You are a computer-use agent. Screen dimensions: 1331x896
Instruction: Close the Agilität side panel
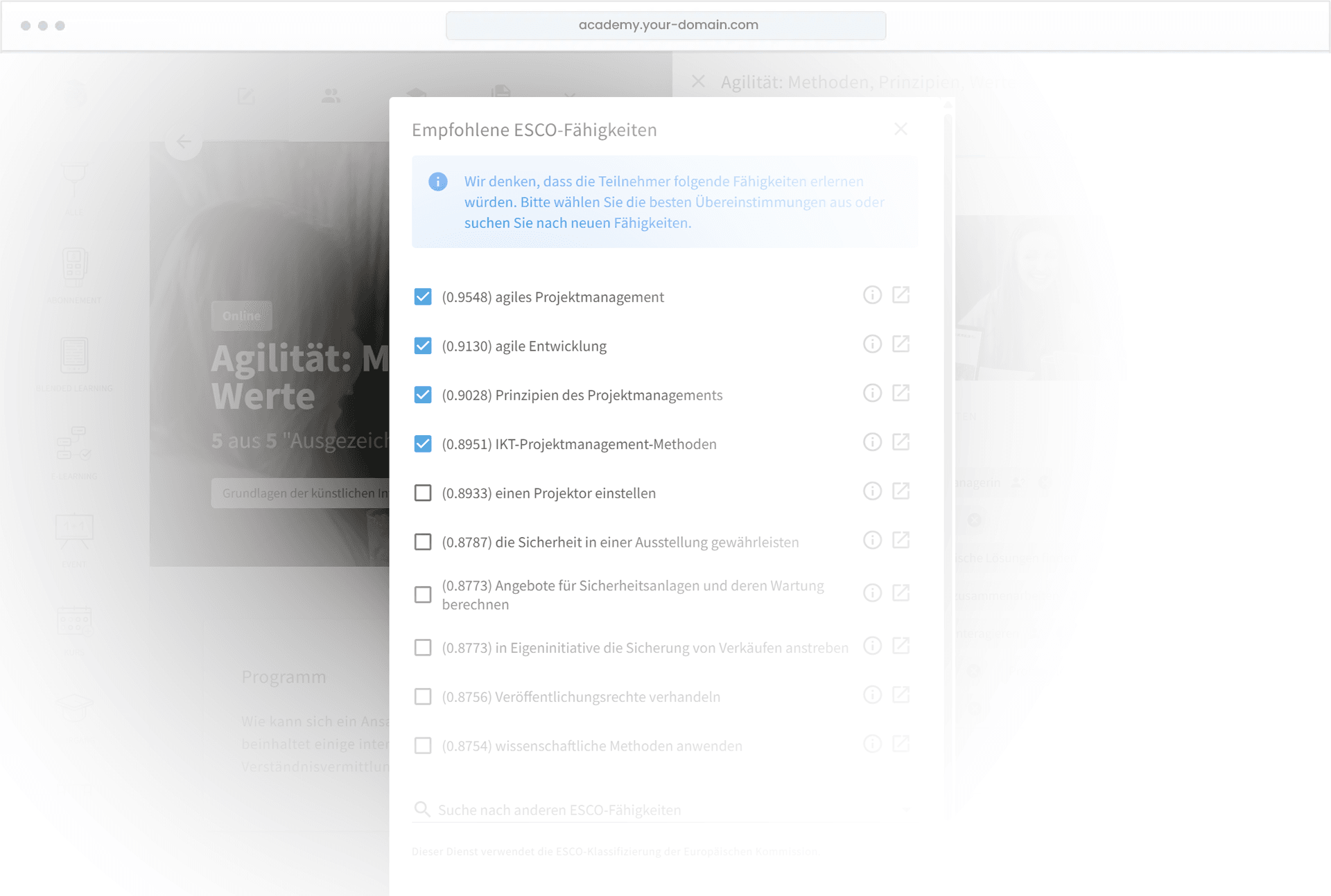coord(698,82)
